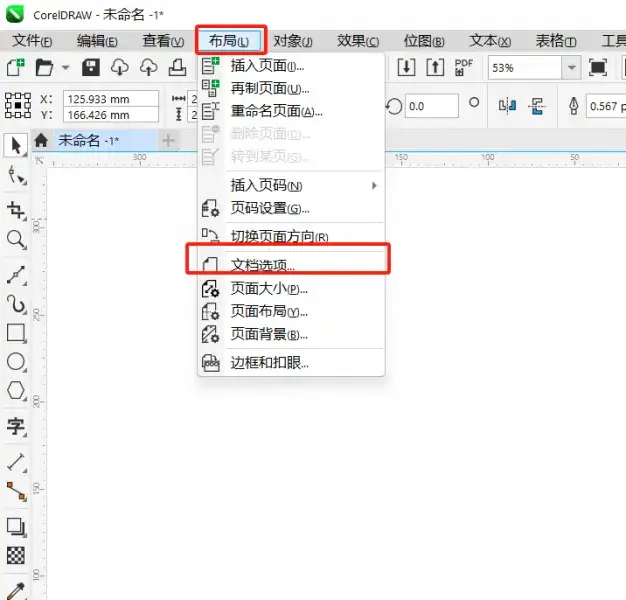Click the Welcome home icon tab
Viewport: 626px width, 600px height.
click(x=41, y=141)
